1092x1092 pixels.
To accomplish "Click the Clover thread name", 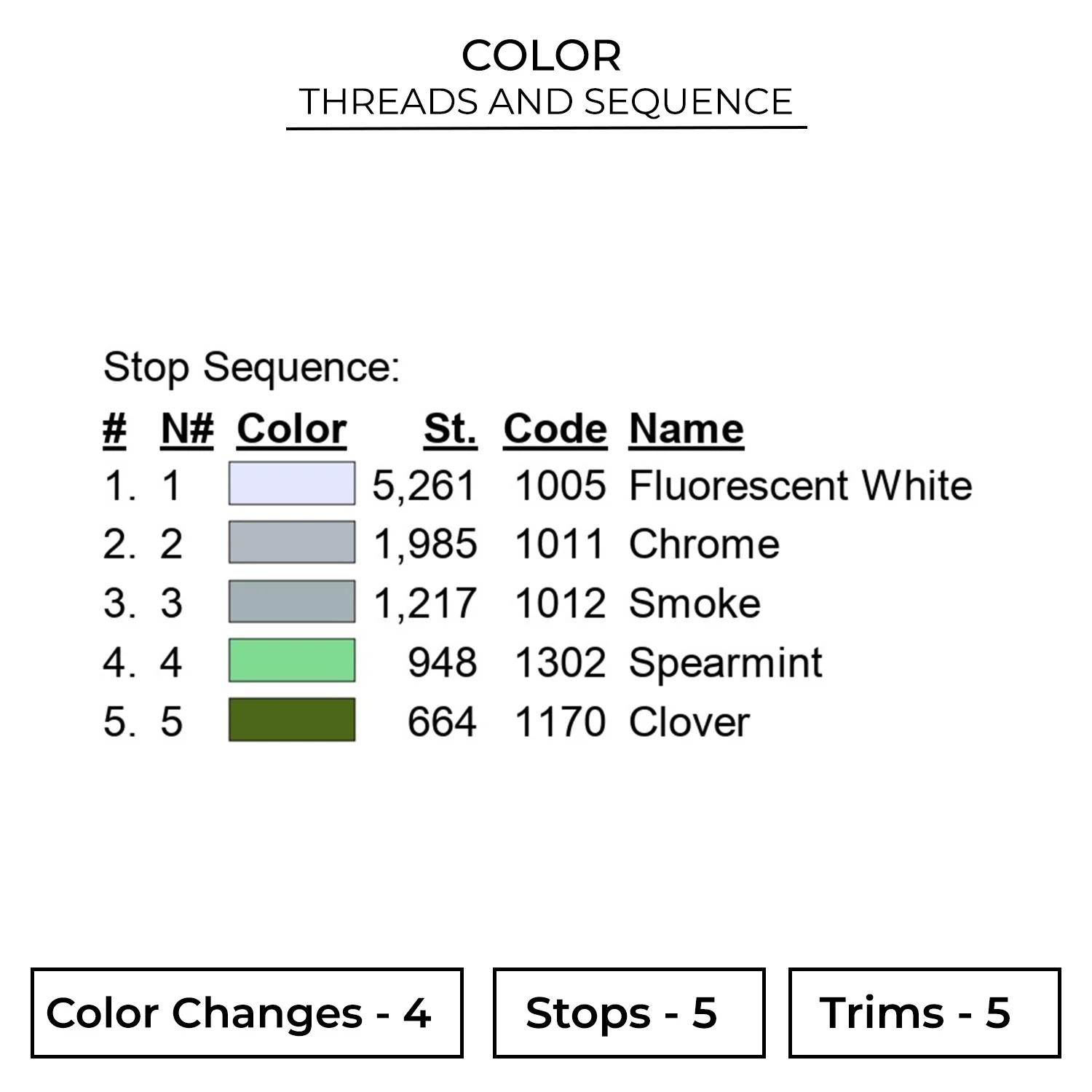I will pyautogui.click(x=689, y=722).
